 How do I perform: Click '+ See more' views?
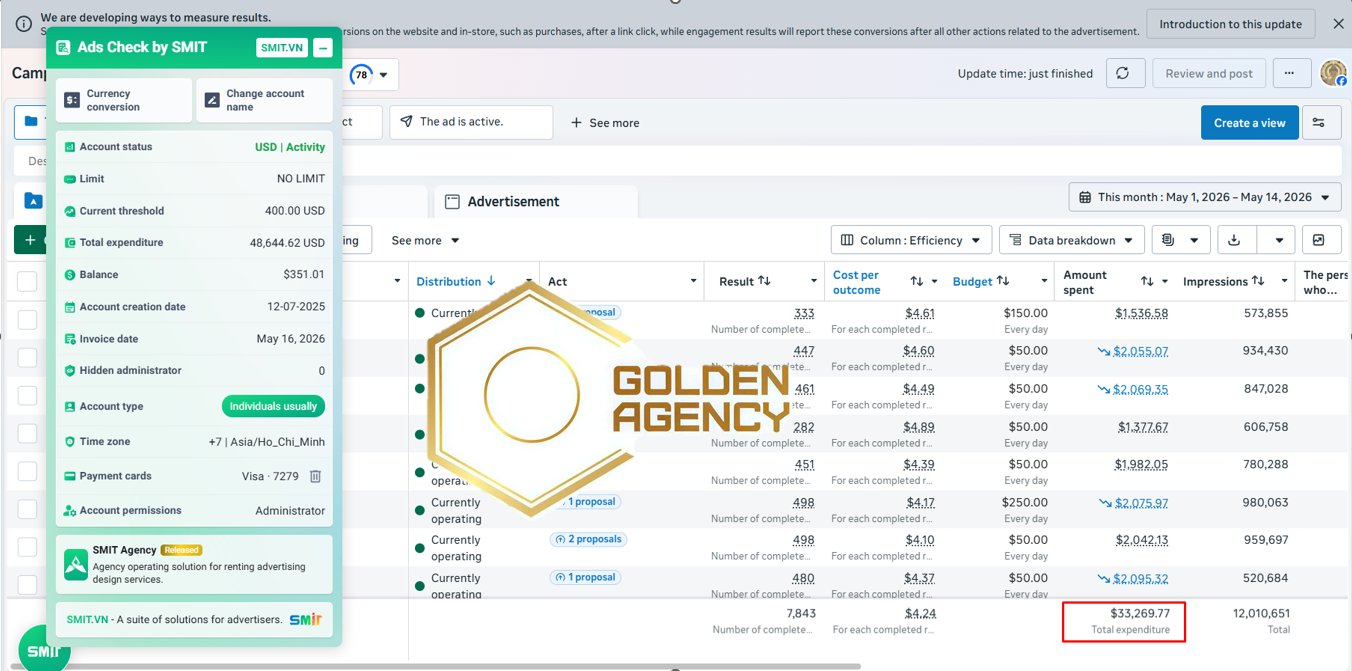click(605, 123)
